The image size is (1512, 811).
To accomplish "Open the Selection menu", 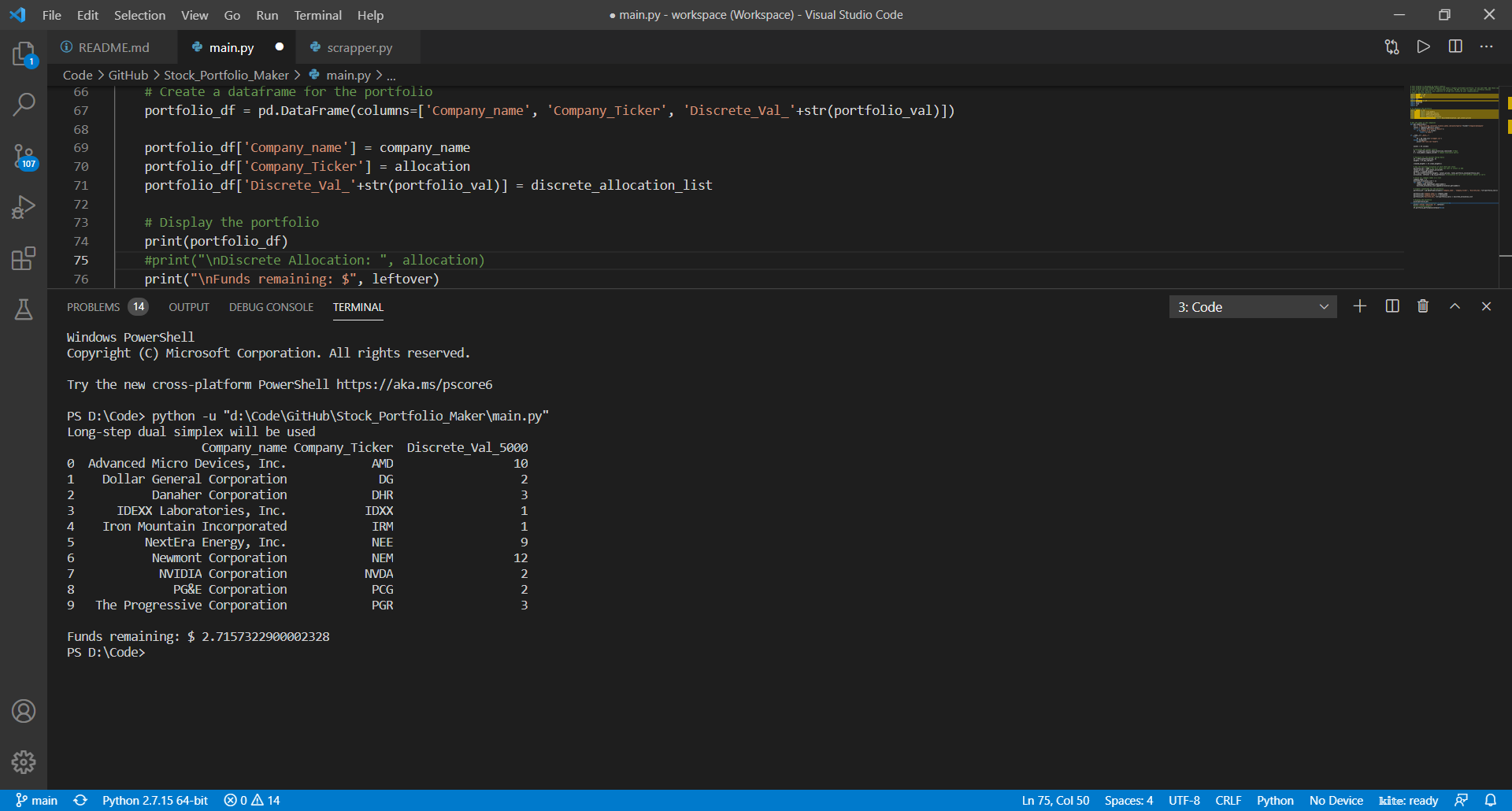I will click(139, 15).
